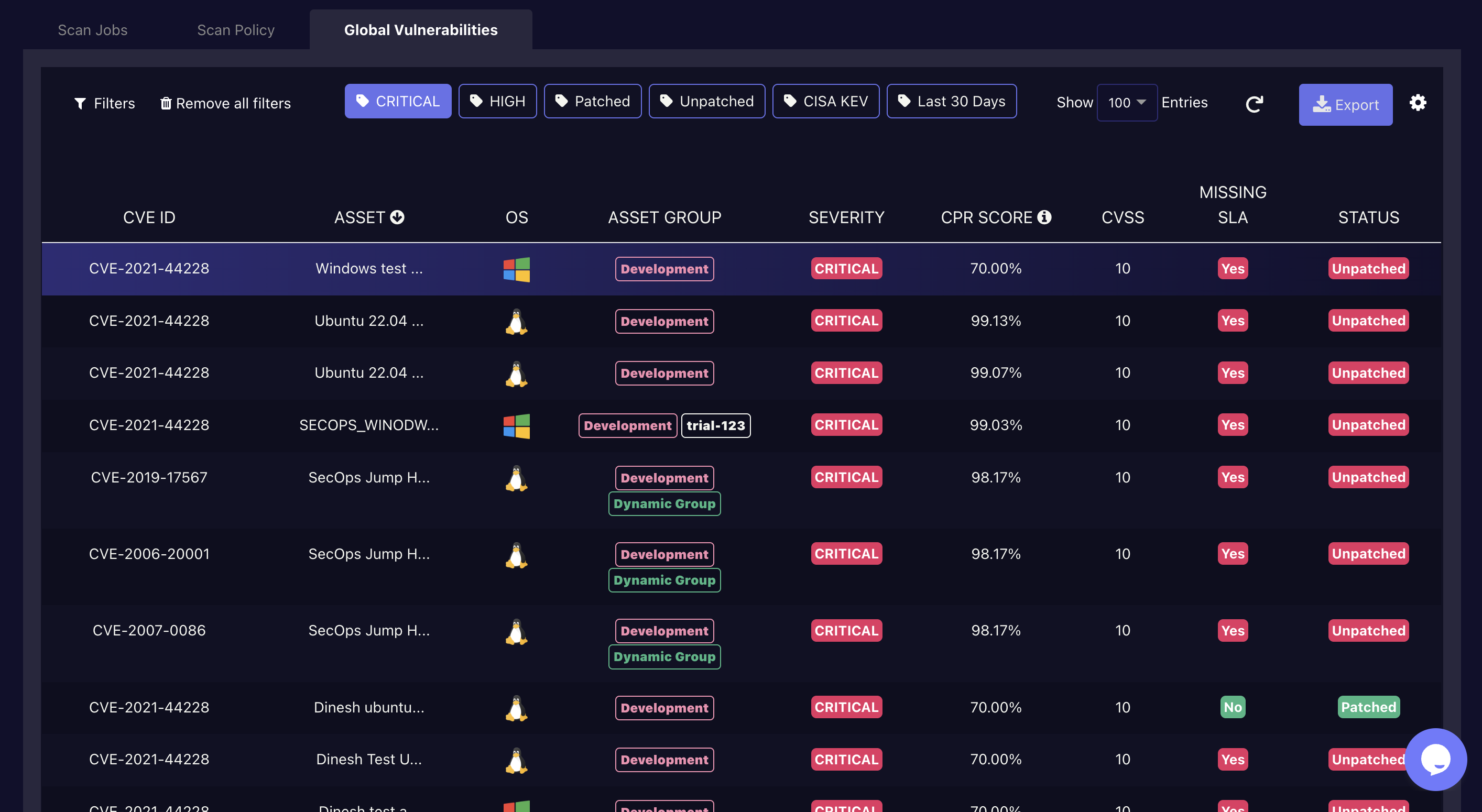Sort by the SEVERITY column header

(846, 217)
